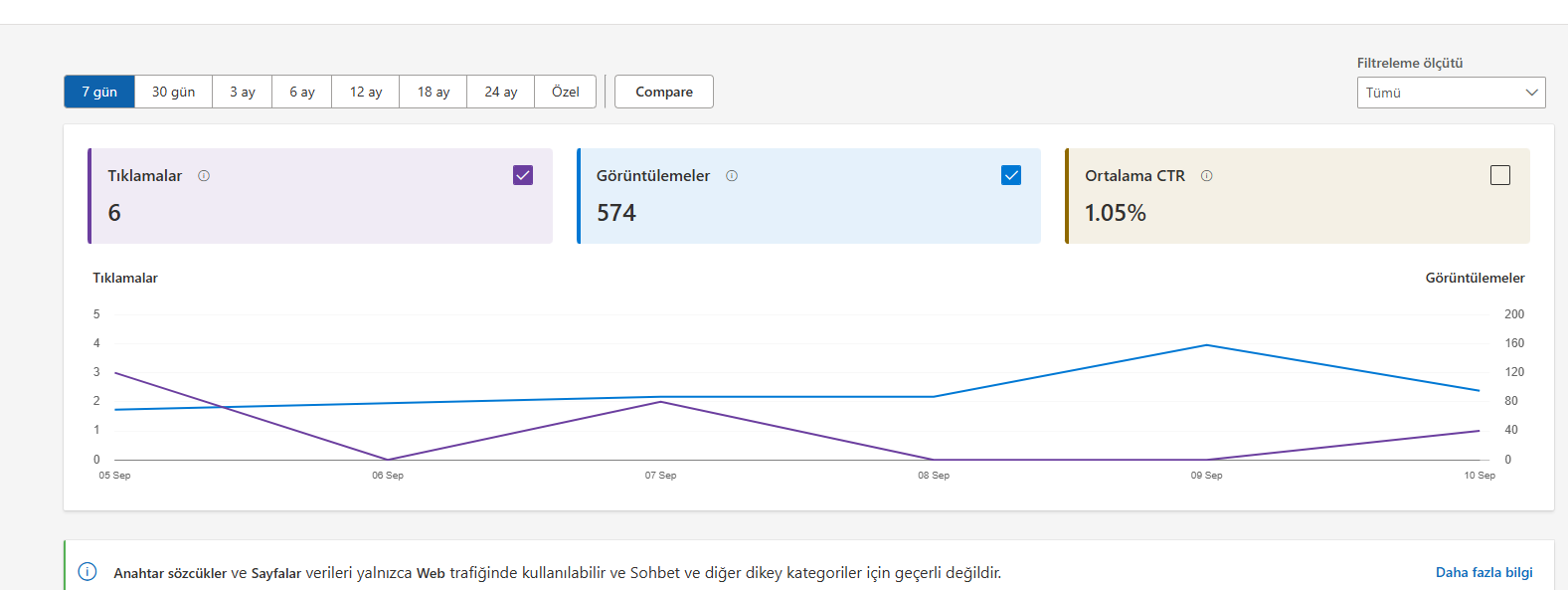Click the clicks data point on 07 Sep
1568x590 pixels.
(660, 402)
